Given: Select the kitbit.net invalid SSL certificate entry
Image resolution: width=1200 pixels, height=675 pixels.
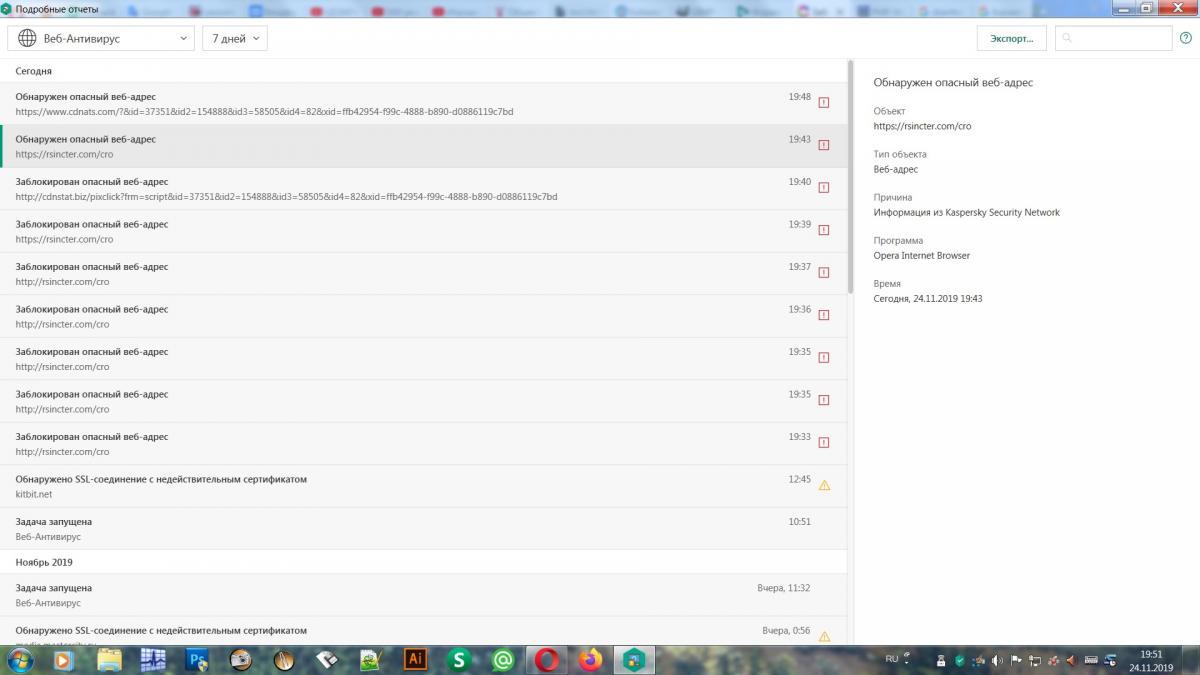Looking at the screenshot, I should pyautogui.click(x=400, y=486).
